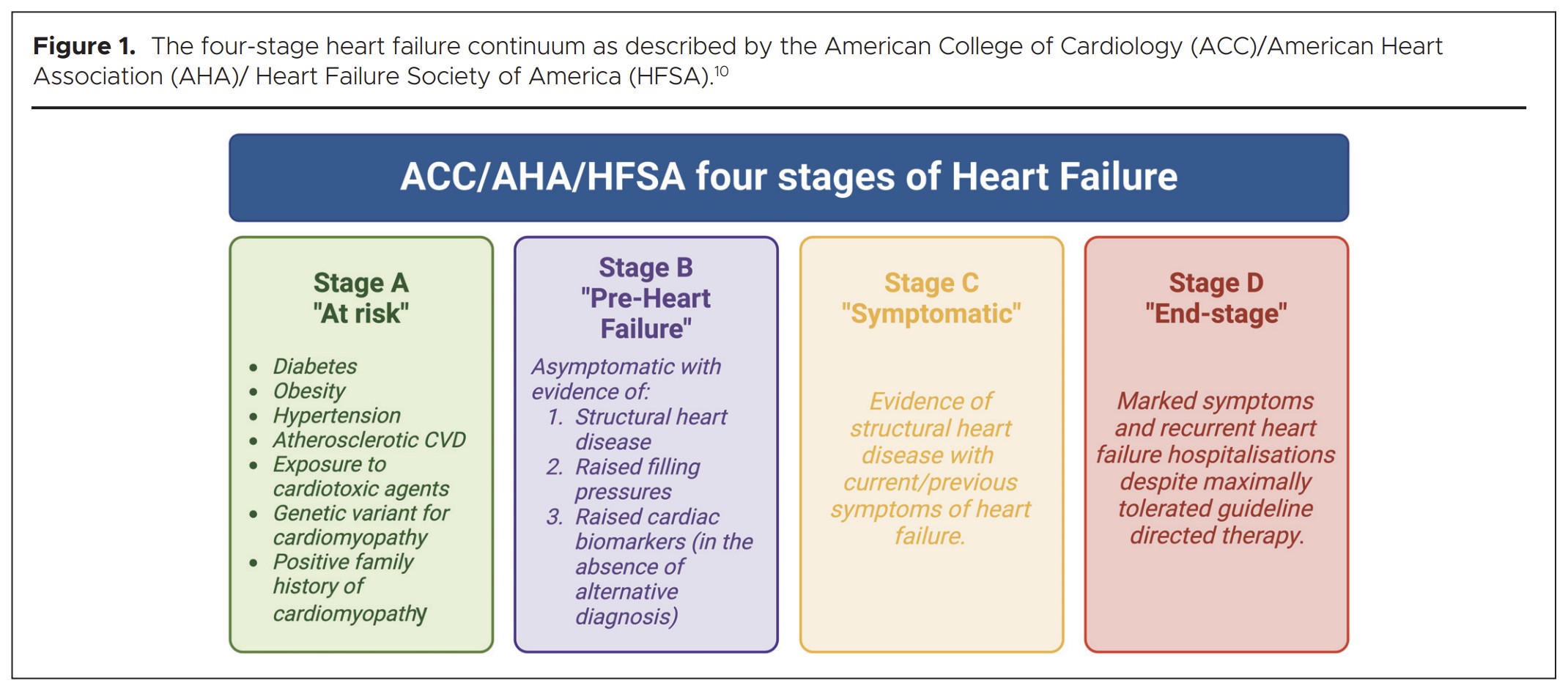
Task: Select the Stage C "Symptomatic" heading
Action: 931,298
